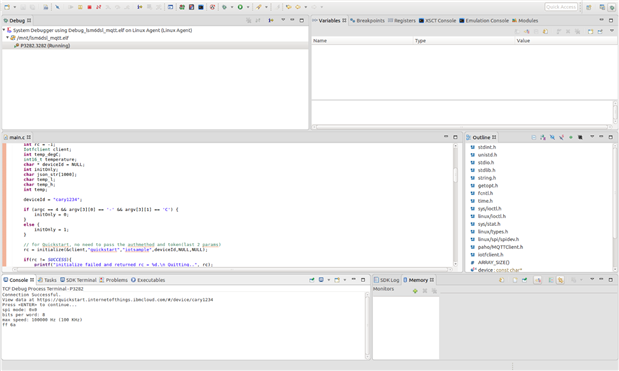The image size is (619, 371).
Task: Click the Type column header in Variables
Action: coord(464,41)
